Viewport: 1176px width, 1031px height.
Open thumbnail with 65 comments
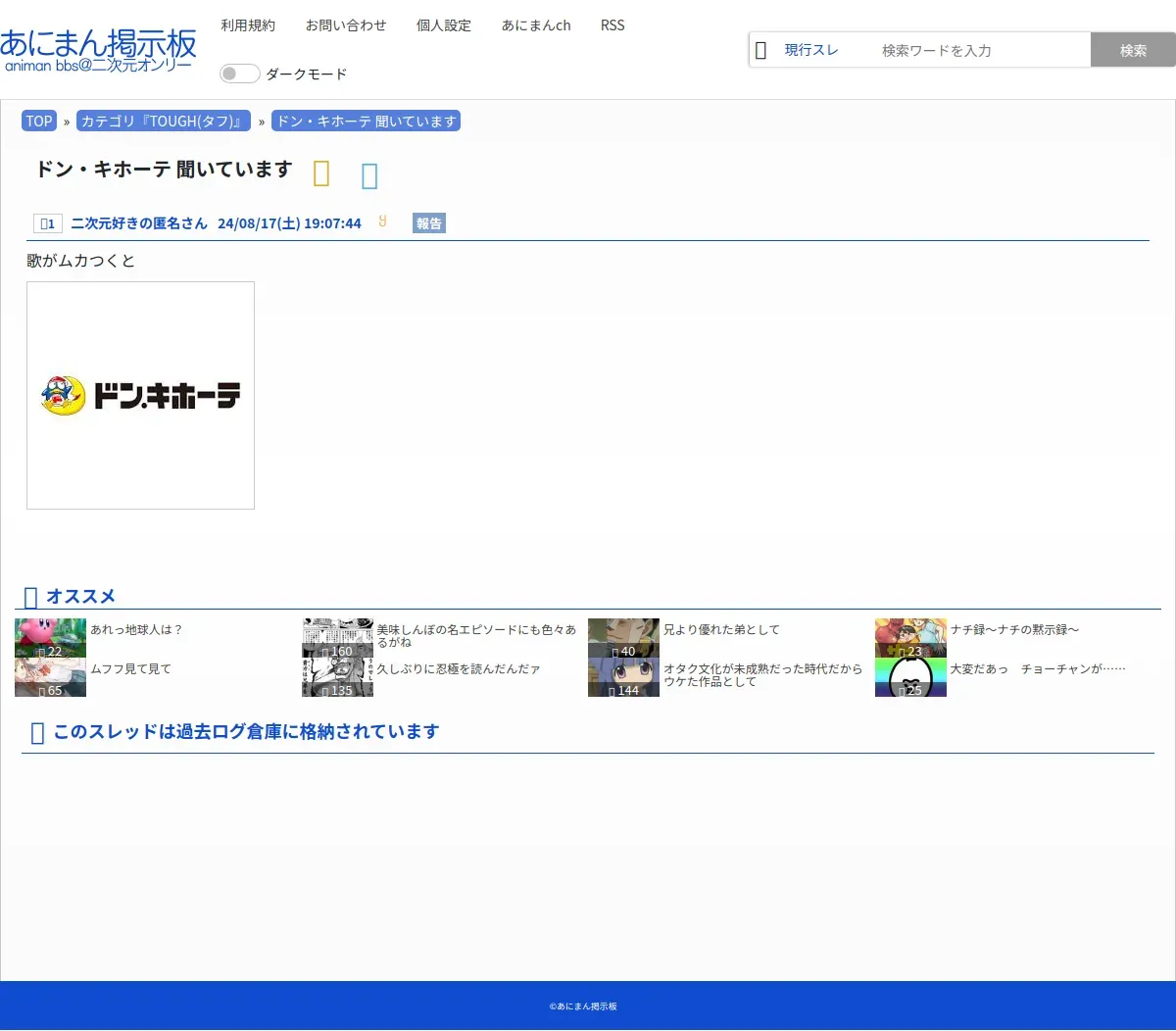tap(50, 677)
